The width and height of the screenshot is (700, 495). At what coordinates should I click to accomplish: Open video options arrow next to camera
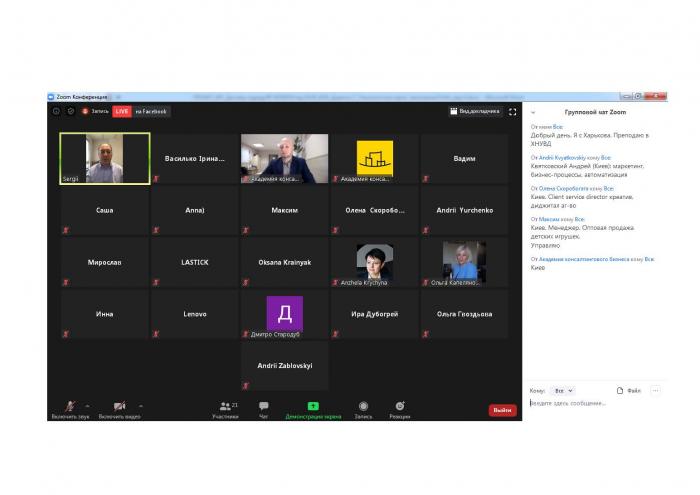pos(140,406)
